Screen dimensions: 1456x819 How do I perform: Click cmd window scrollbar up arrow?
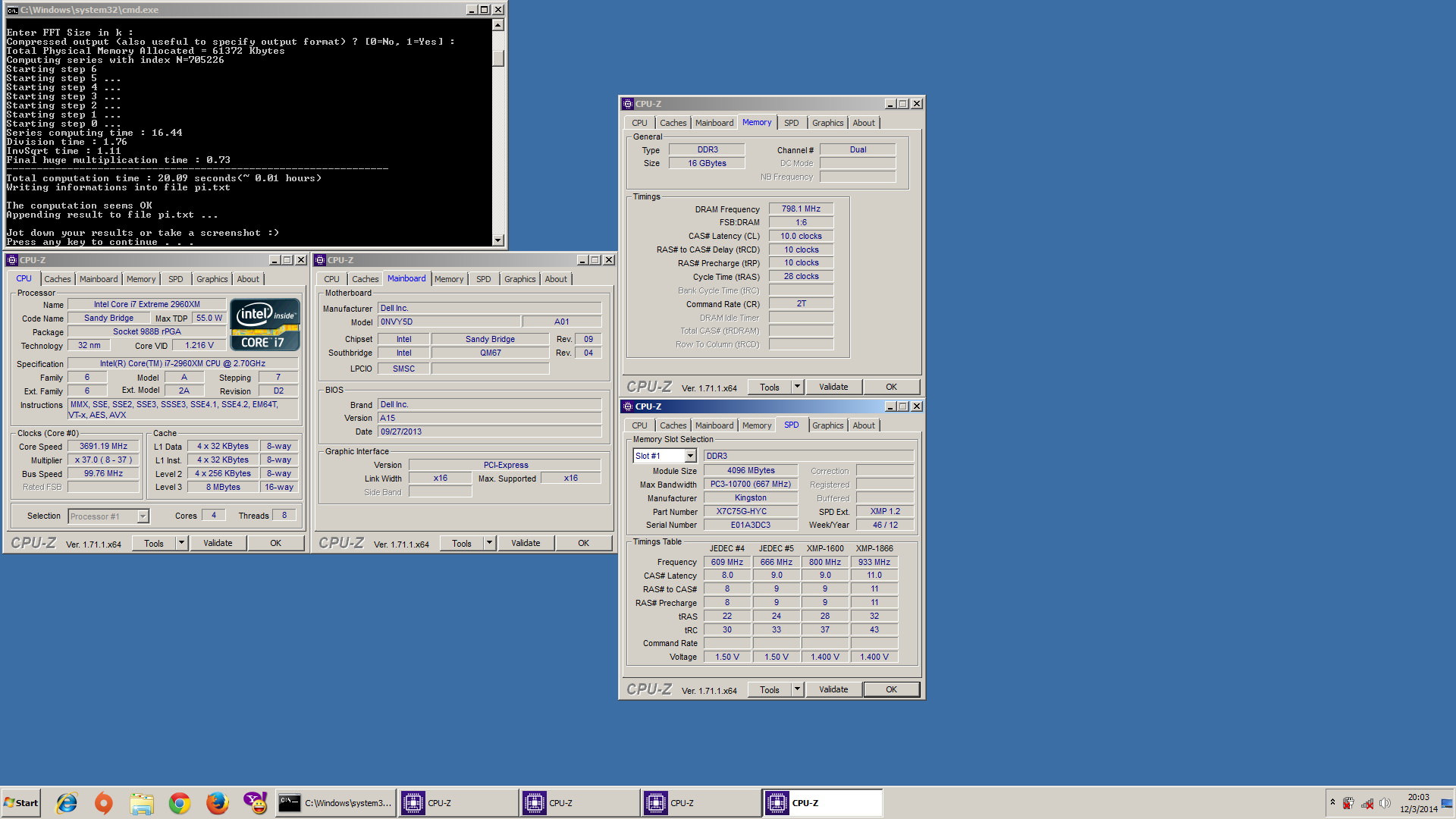[x=498, y=25]
